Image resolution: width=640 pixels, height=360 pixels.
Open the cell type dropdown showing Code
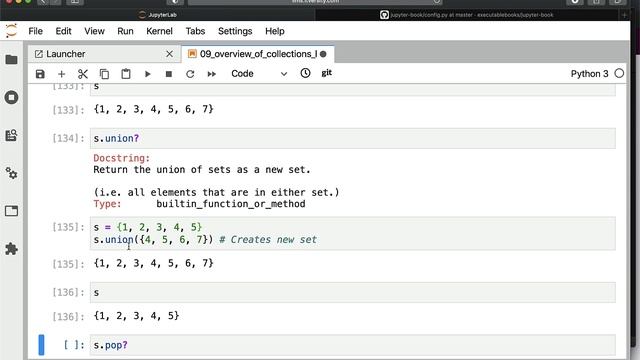(x=259, y=74)
